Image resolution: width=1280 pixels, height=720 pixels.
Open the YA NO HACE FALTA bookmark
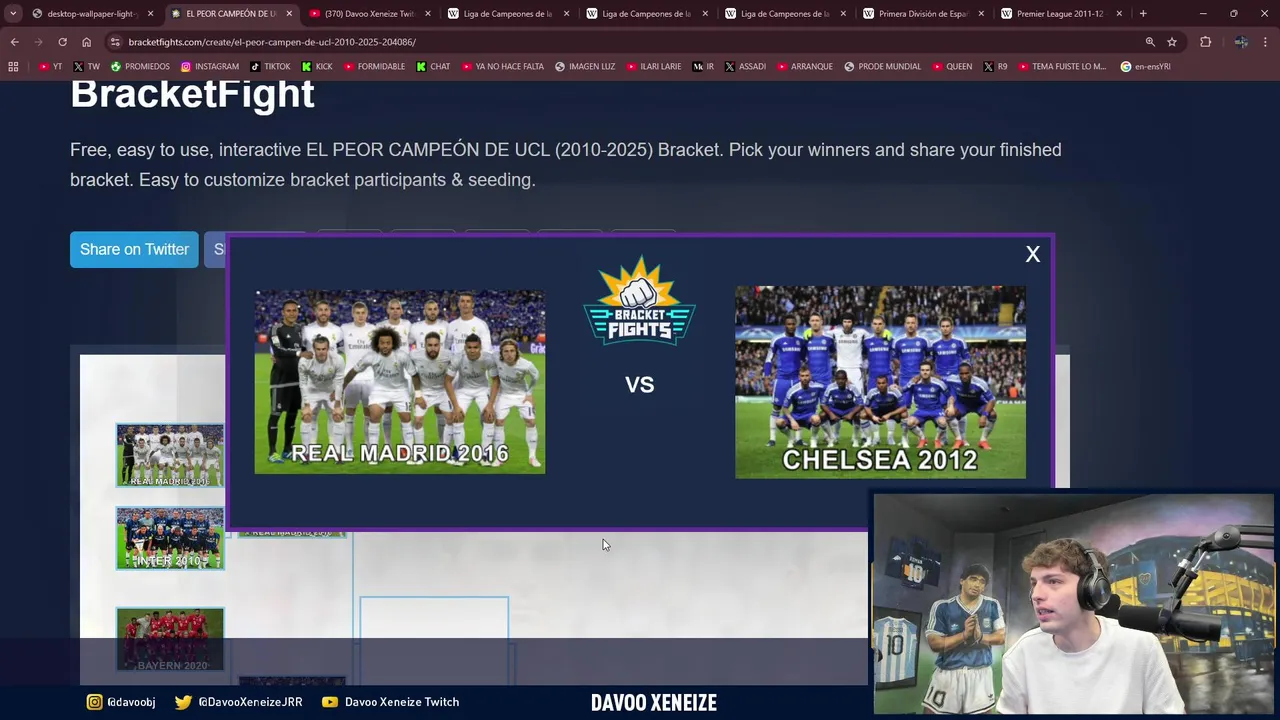(x=503, y=67)
